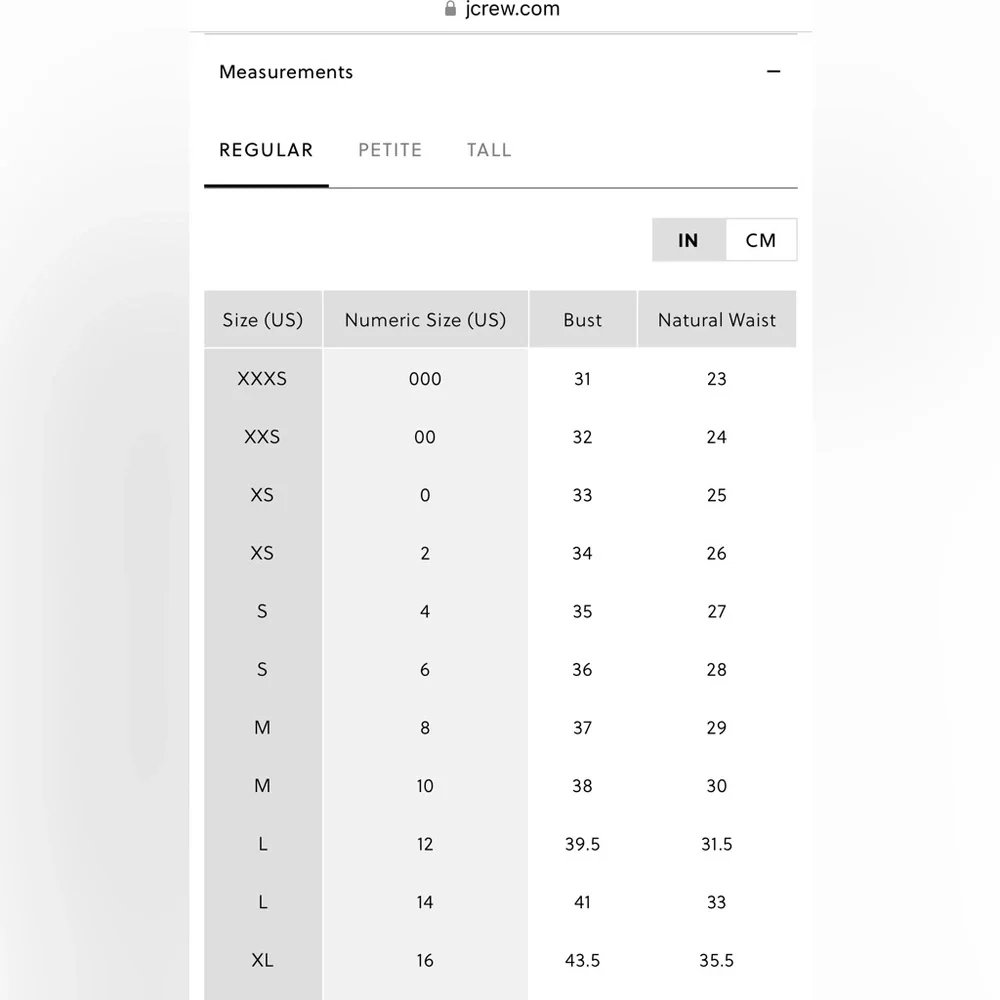
Task: Switch to the TALL tab
Action: pyautogui.click(x=489, y=150)
